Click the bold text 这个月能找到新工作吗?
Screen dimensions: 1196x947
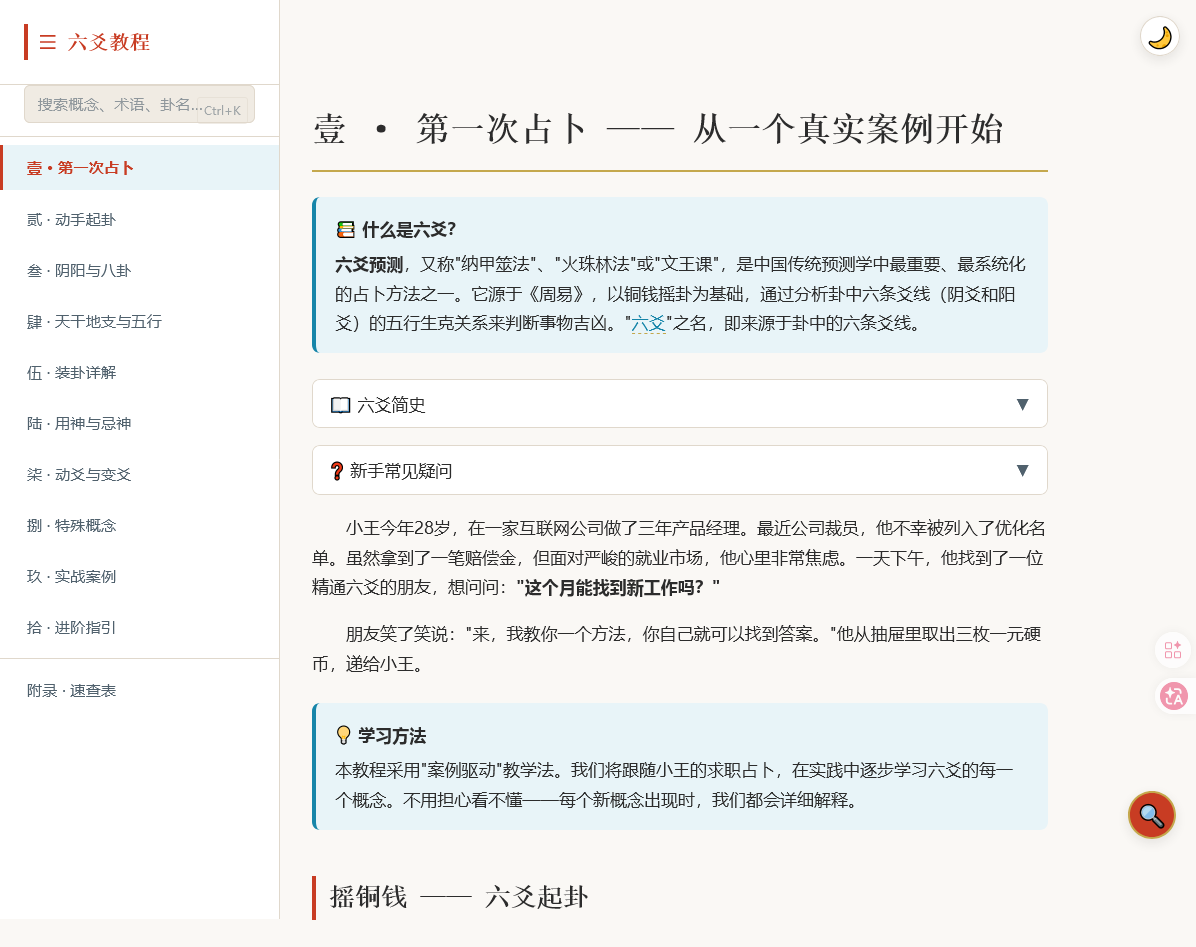coord(618,588)
